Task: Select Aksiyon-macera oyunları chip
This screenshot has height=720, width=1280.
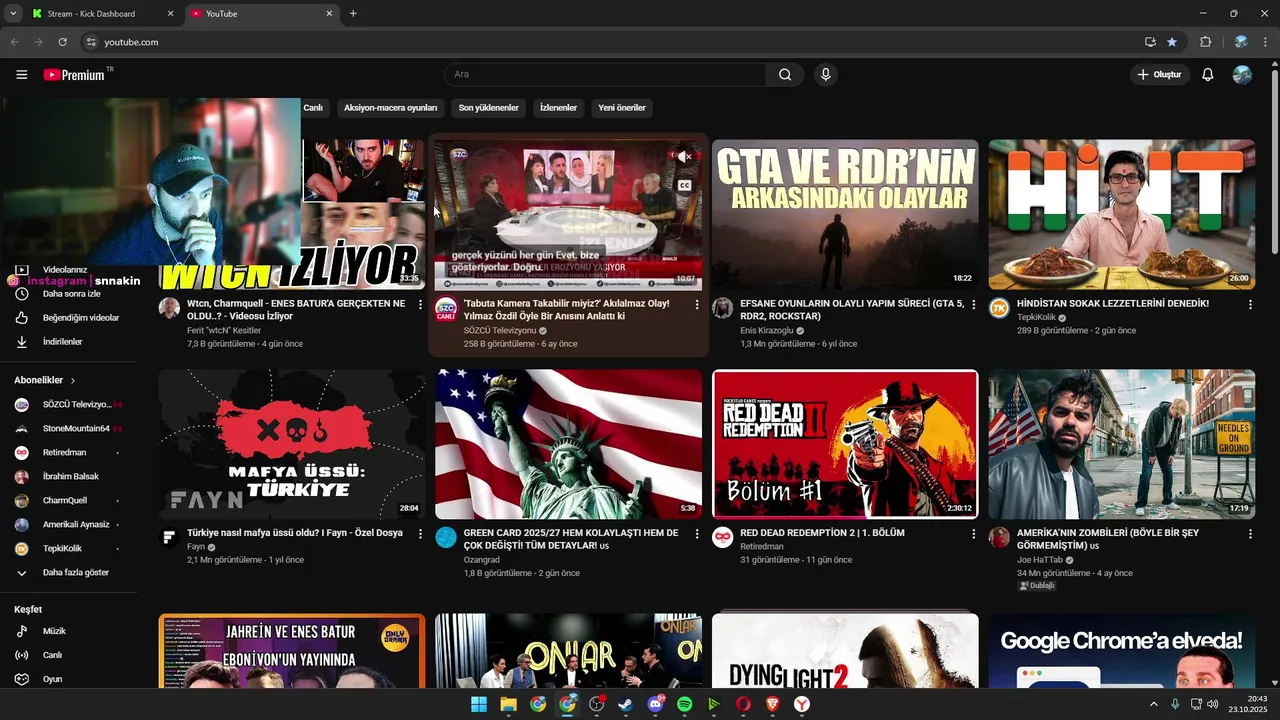Action: pos(391,108)
